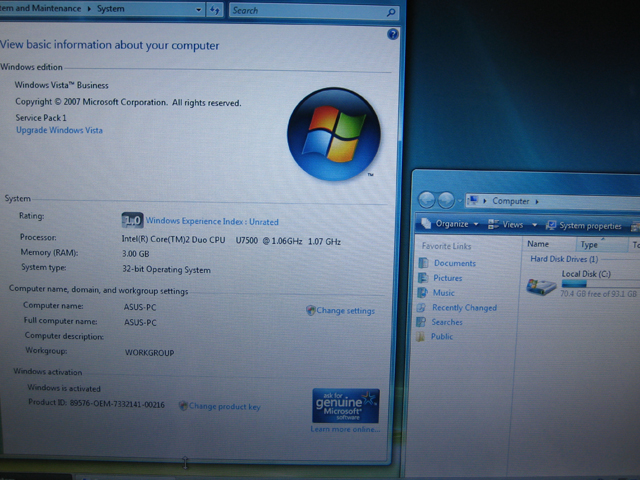
Task: Open Documents in Favorite Links
Action: pyautogui.click(x=455, y=263)
